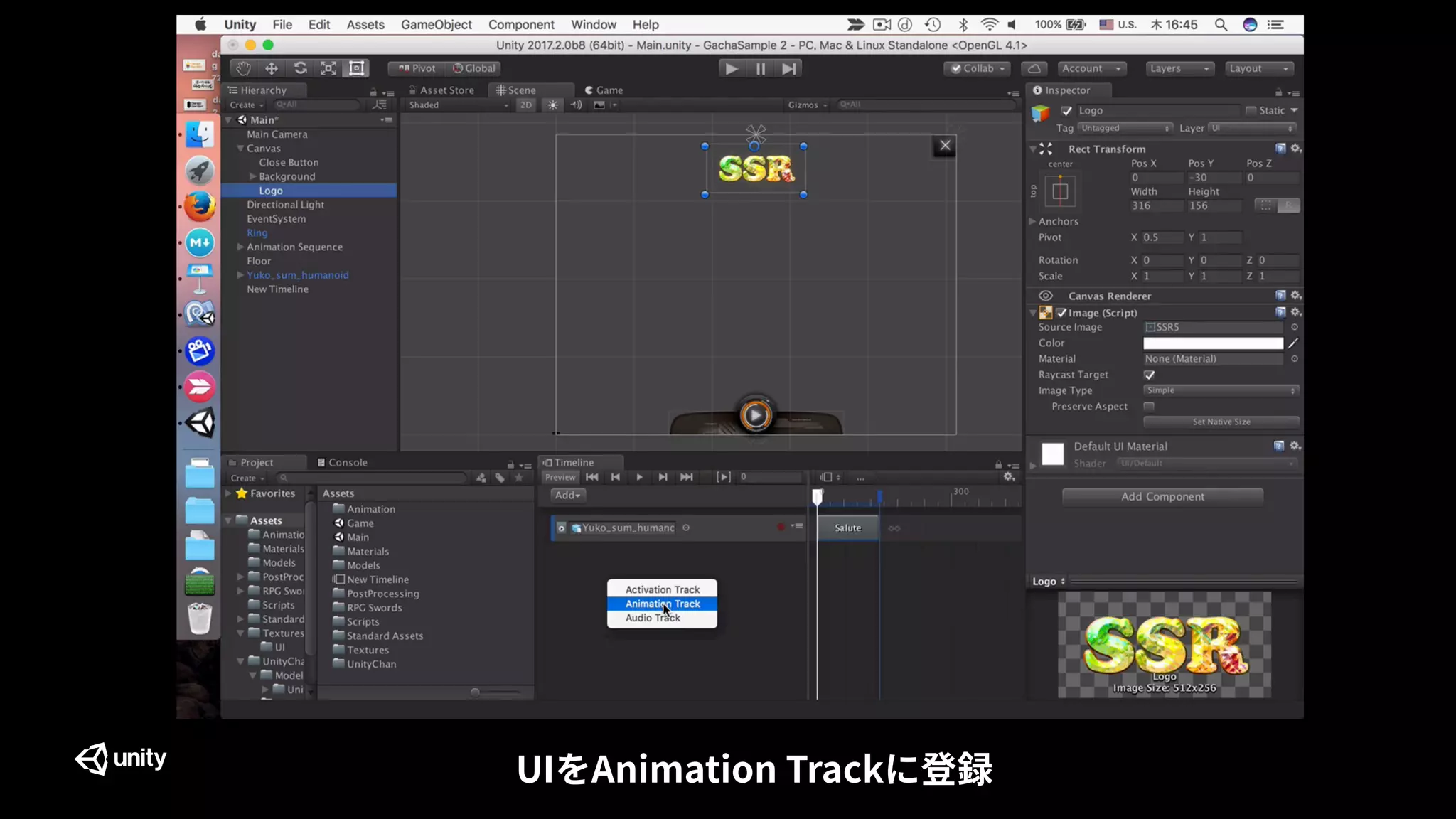1456x819 pixels.
Task: Select the Move tool
Action: tap(272, 68)
